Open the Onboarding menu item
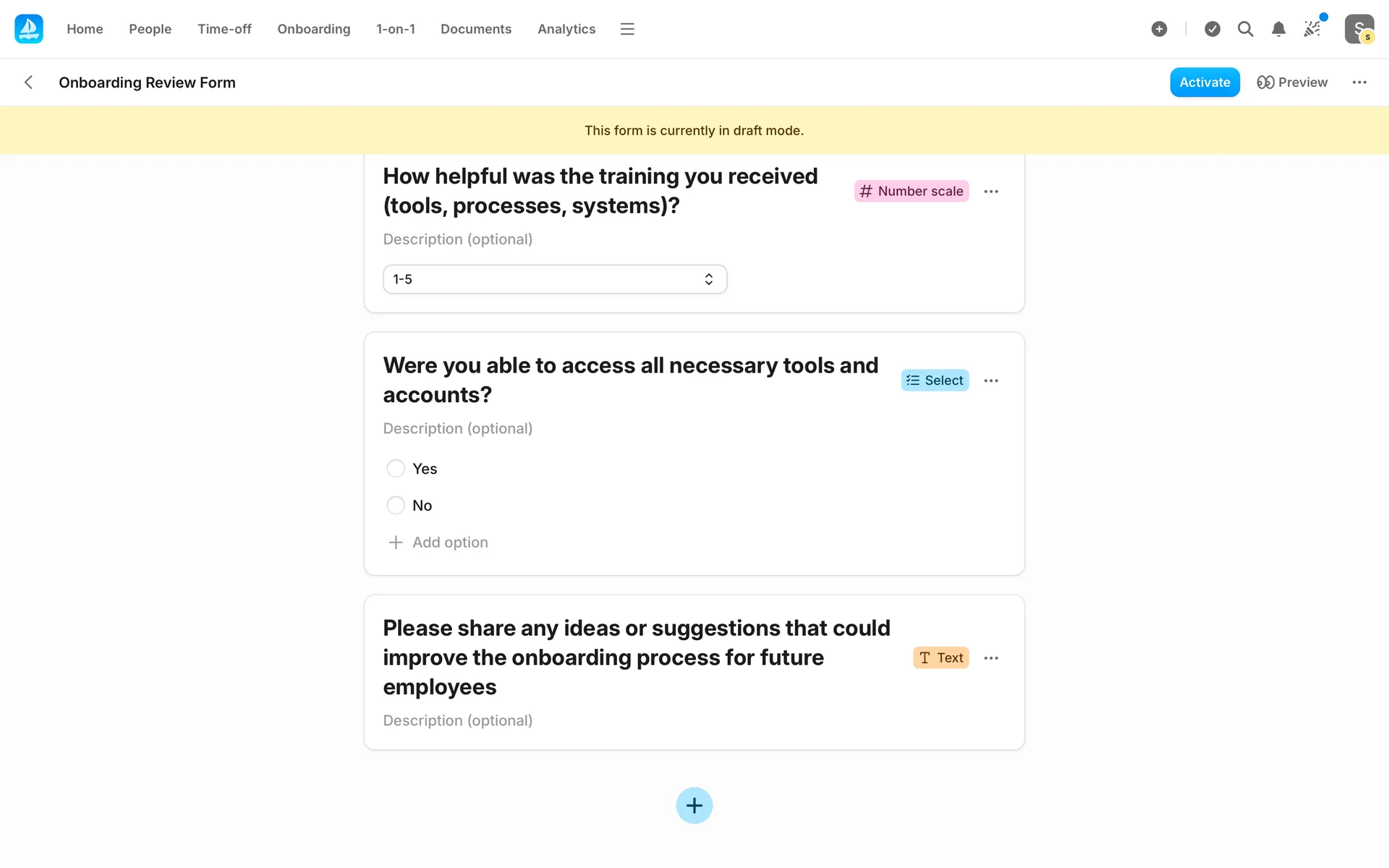Viewport: 1389px width, 868px height. click(x=313, y=29)
